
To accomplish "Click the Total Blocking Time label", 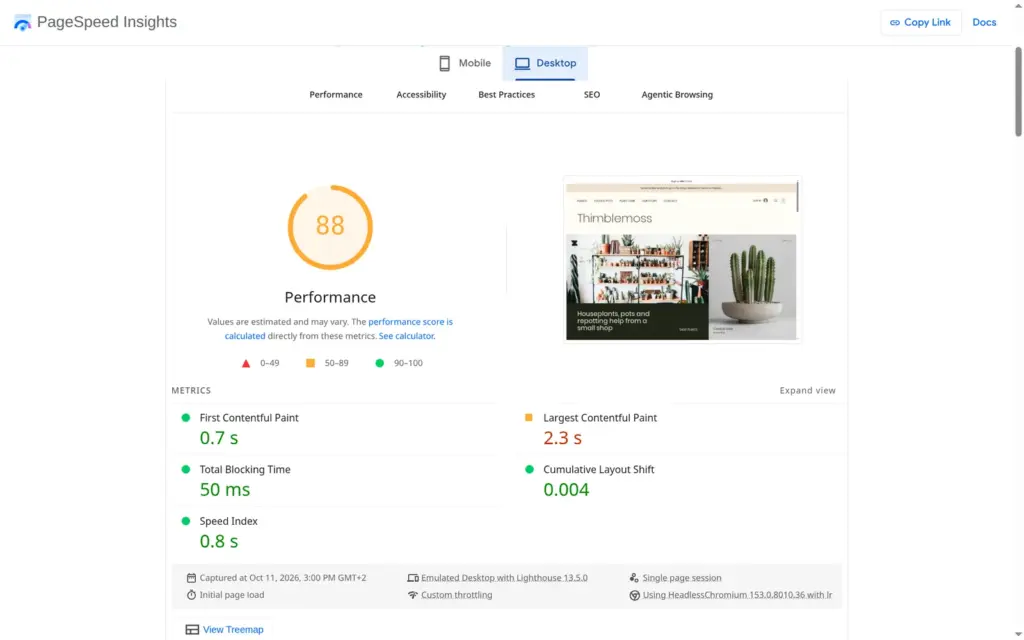I will (x=245, y=470).
